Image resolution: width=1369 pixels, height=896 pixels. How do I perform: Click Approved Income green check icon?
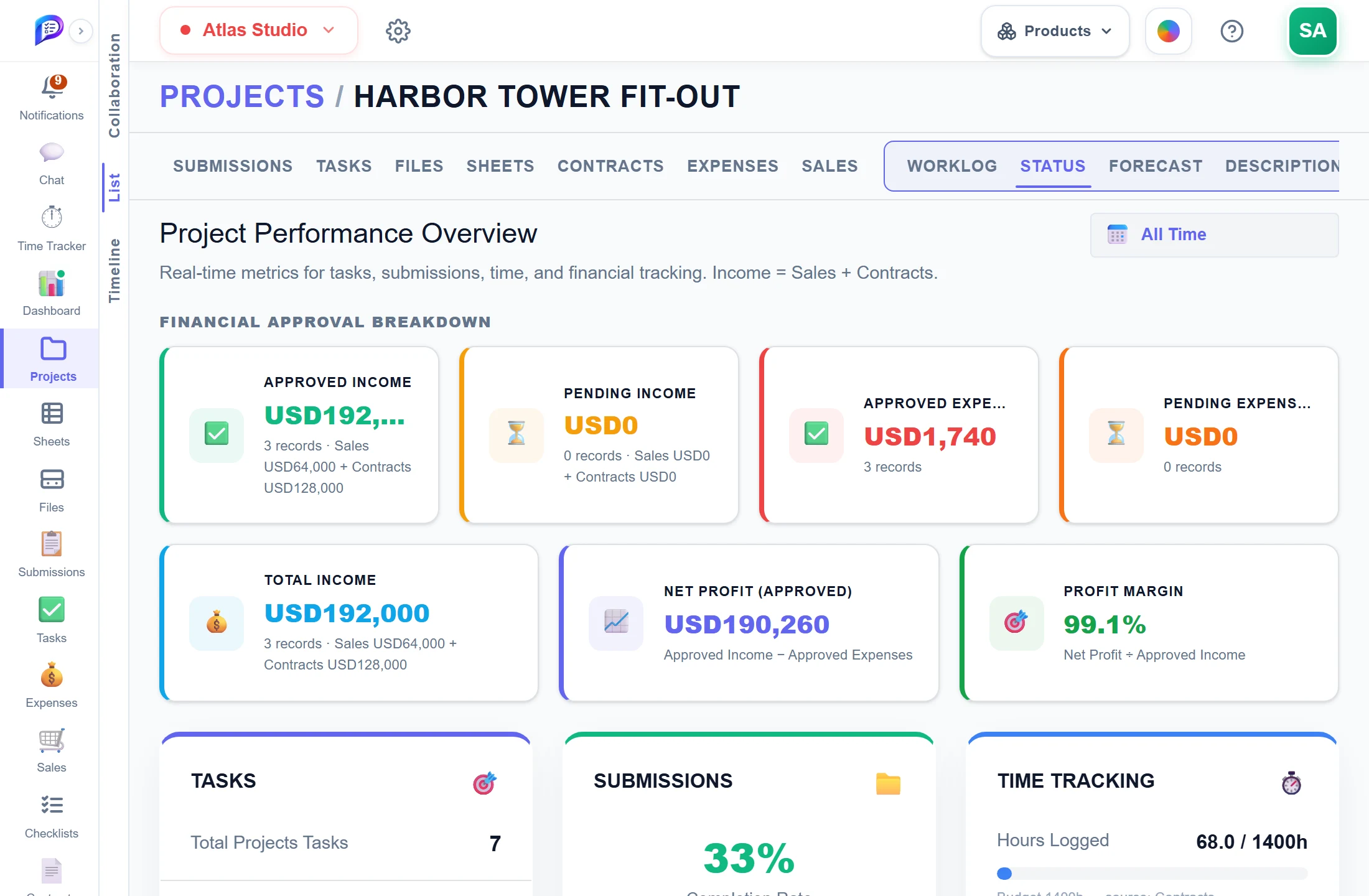217,434
